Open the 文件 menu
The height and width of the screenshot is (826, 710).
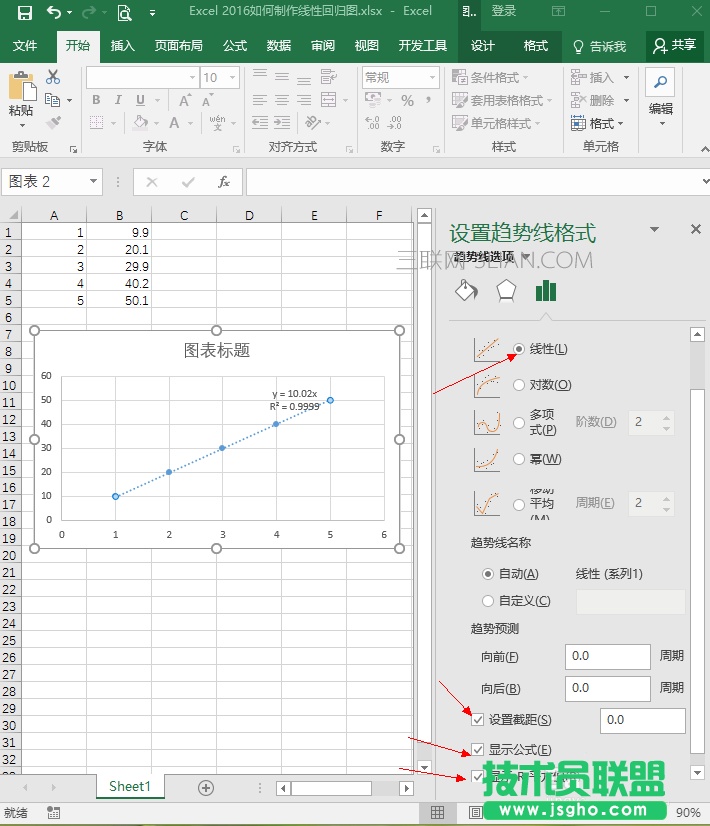[25, 46]
